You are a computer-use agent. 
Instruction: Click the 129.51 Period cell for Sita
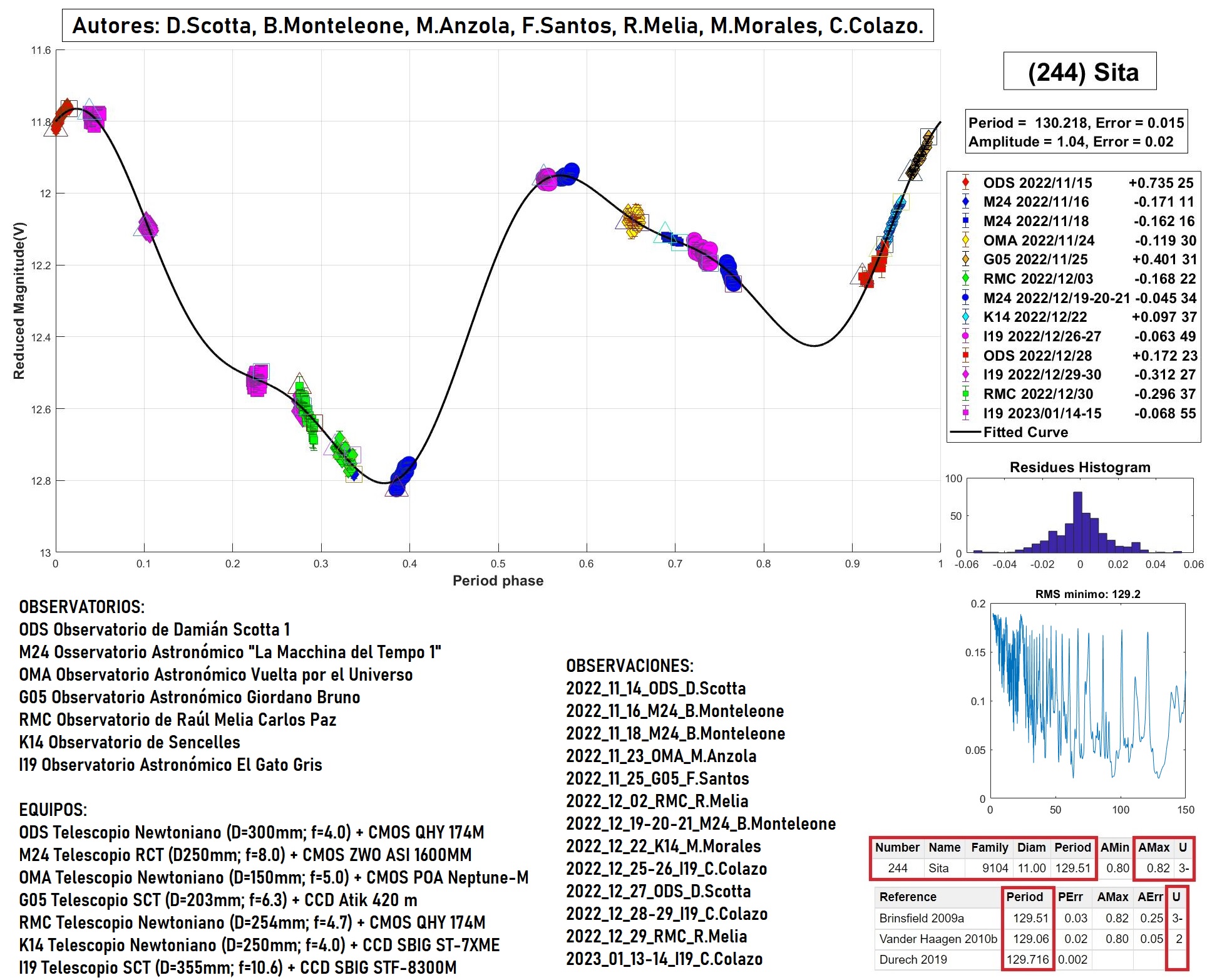1073,868
